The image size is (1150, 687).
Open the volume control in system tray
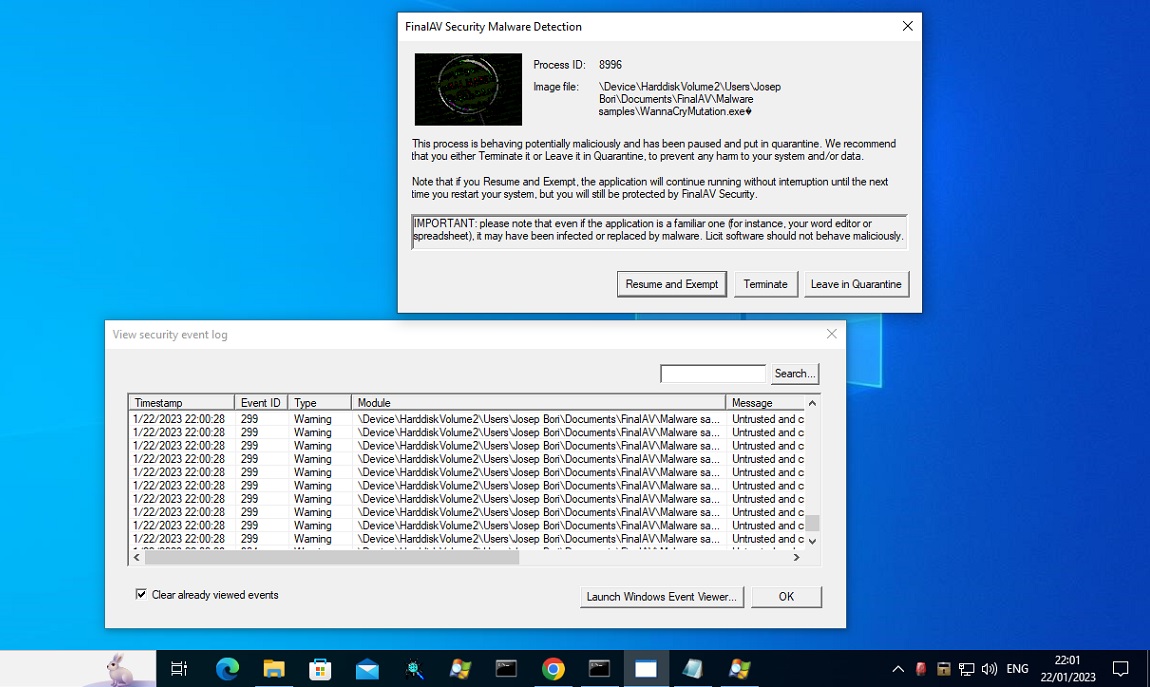coord(989,669)
